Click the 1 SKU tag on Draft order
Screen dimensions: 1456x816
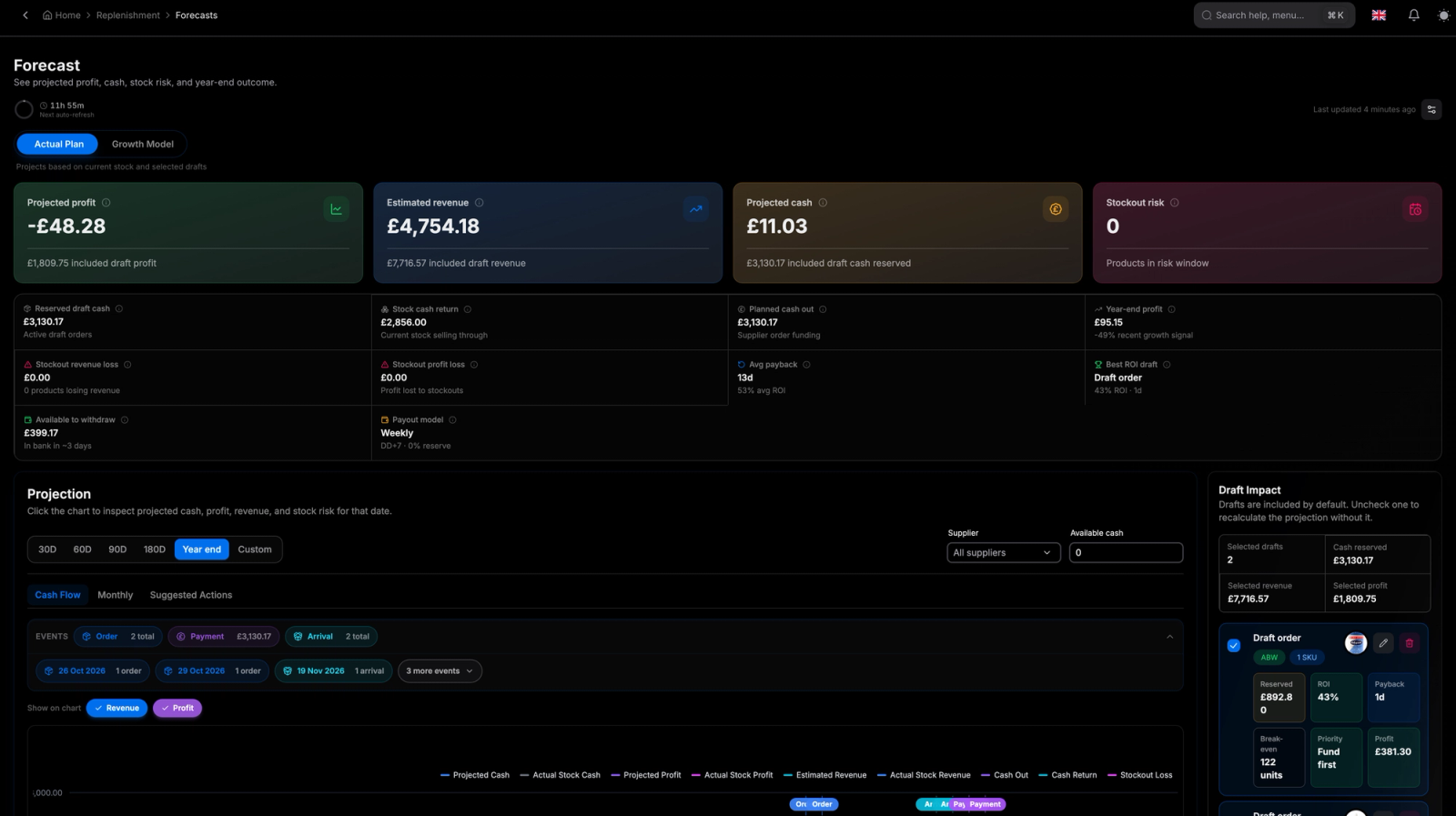click(1307, 658)
